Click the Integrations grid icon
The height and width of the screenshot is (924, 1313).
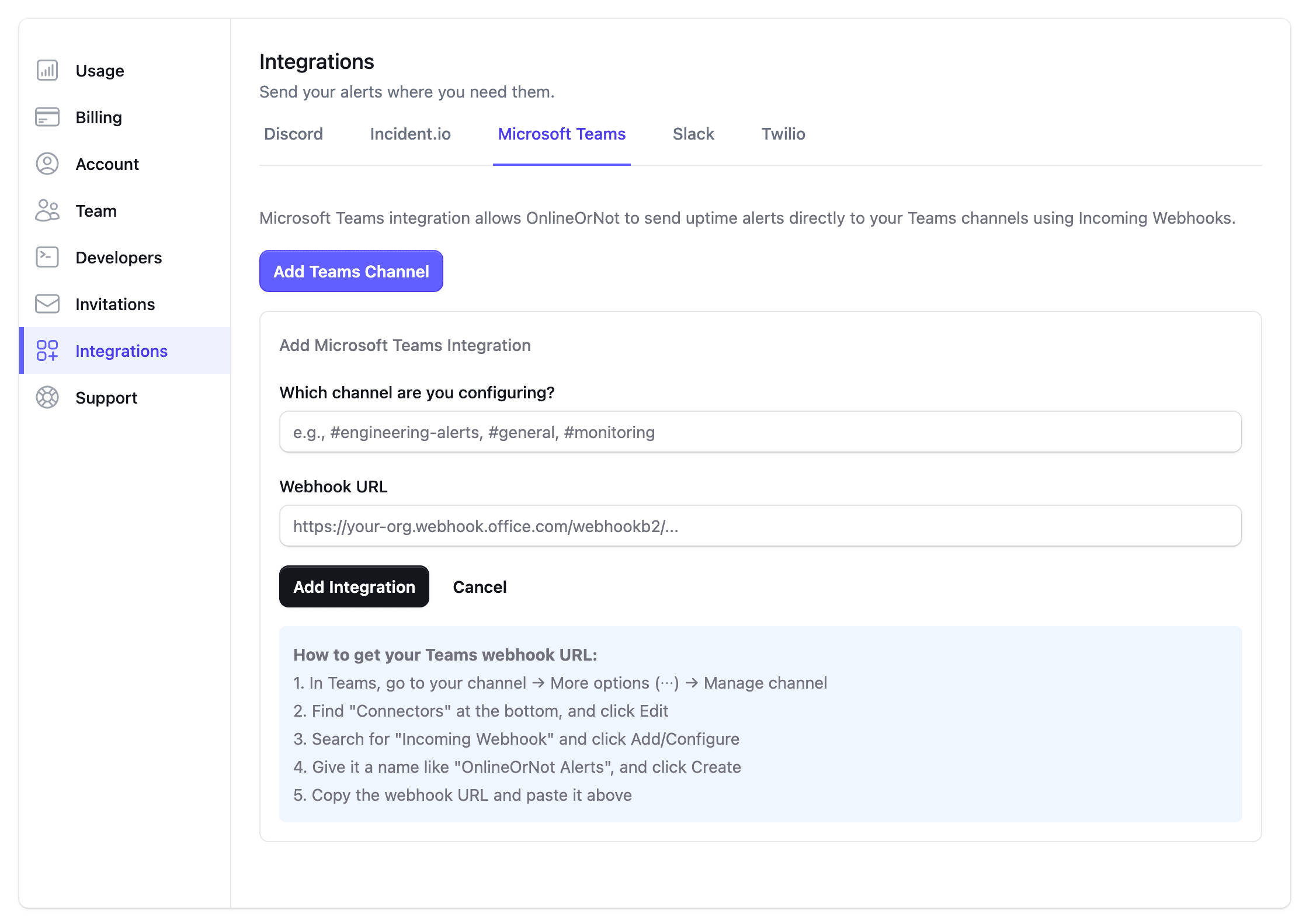(47, 351)
